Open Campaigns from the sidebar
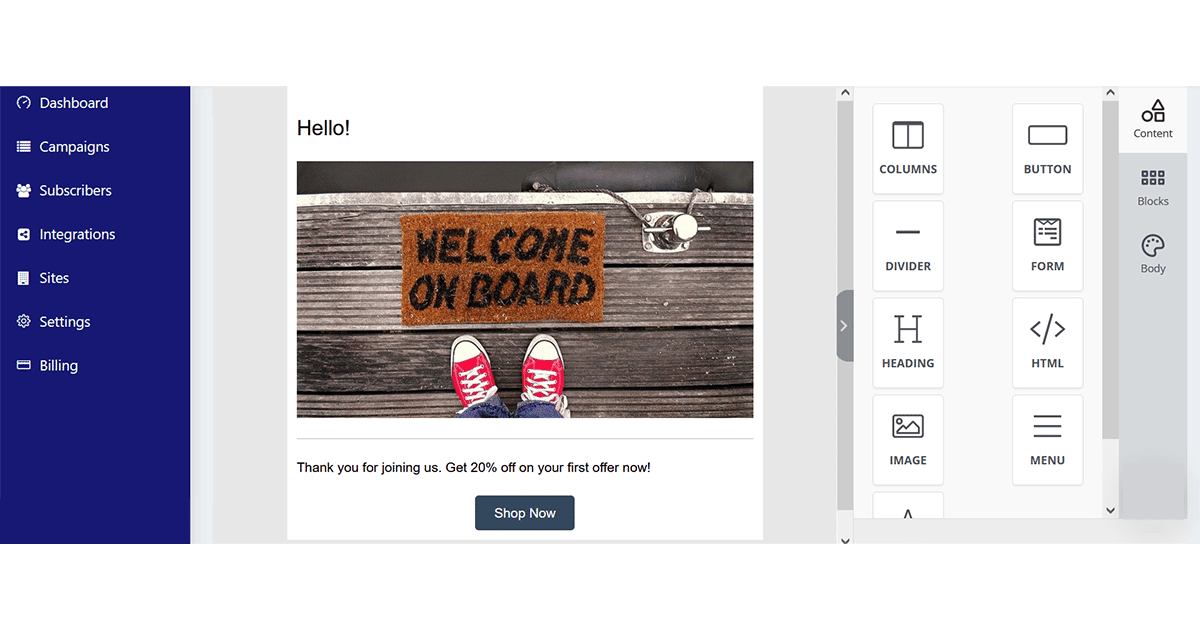Image resolution: width=1200 pixels, height=630 pixels. coord(74,147)
